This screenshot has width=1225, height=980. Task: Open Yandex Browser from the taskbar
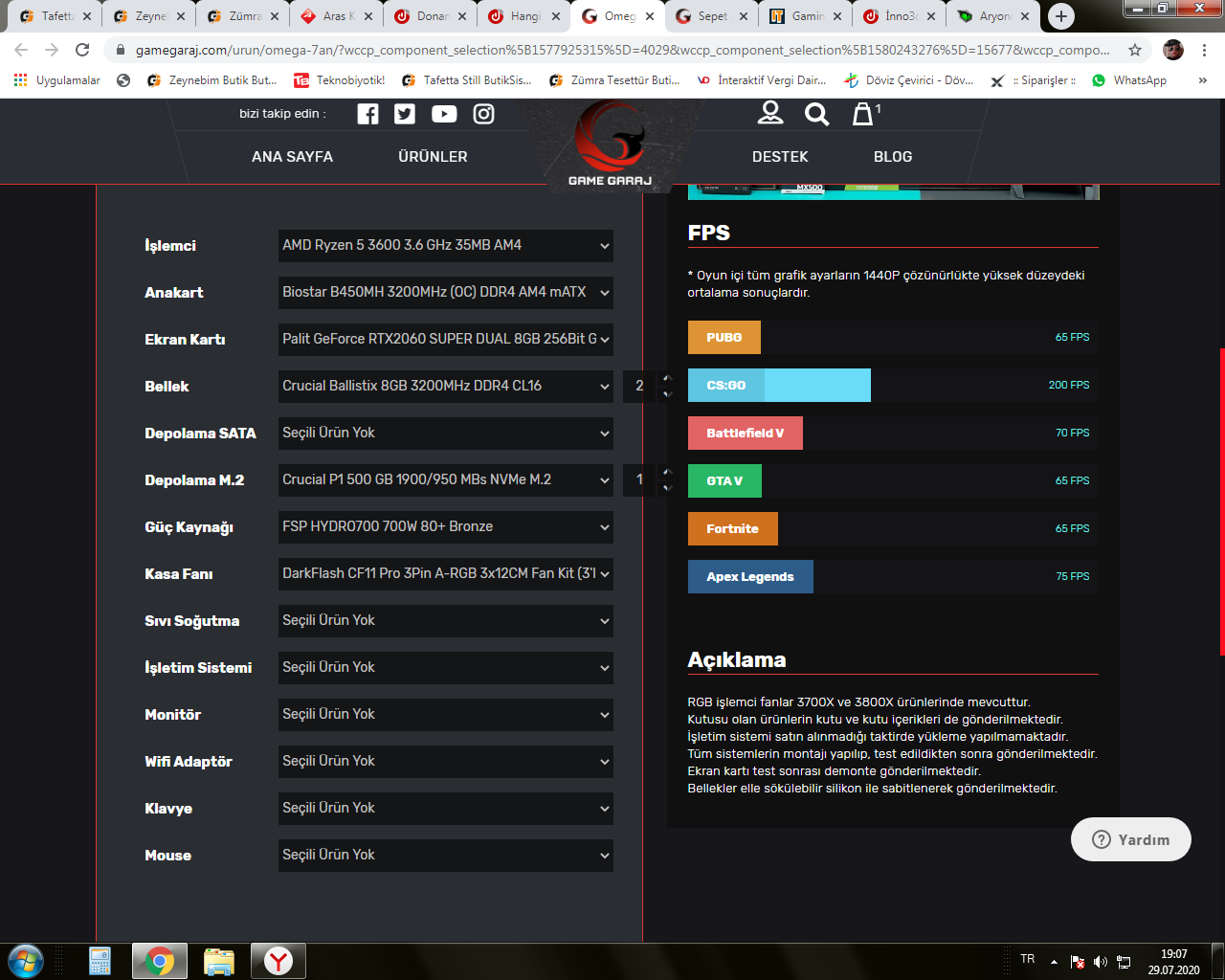coord(278,961)
